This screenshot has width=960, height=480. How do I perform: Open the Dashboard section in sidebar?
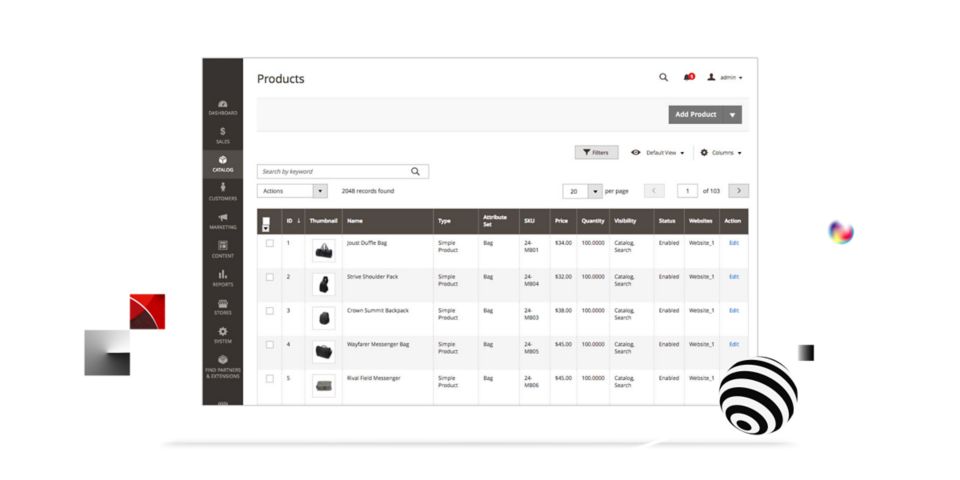(223, 108)
